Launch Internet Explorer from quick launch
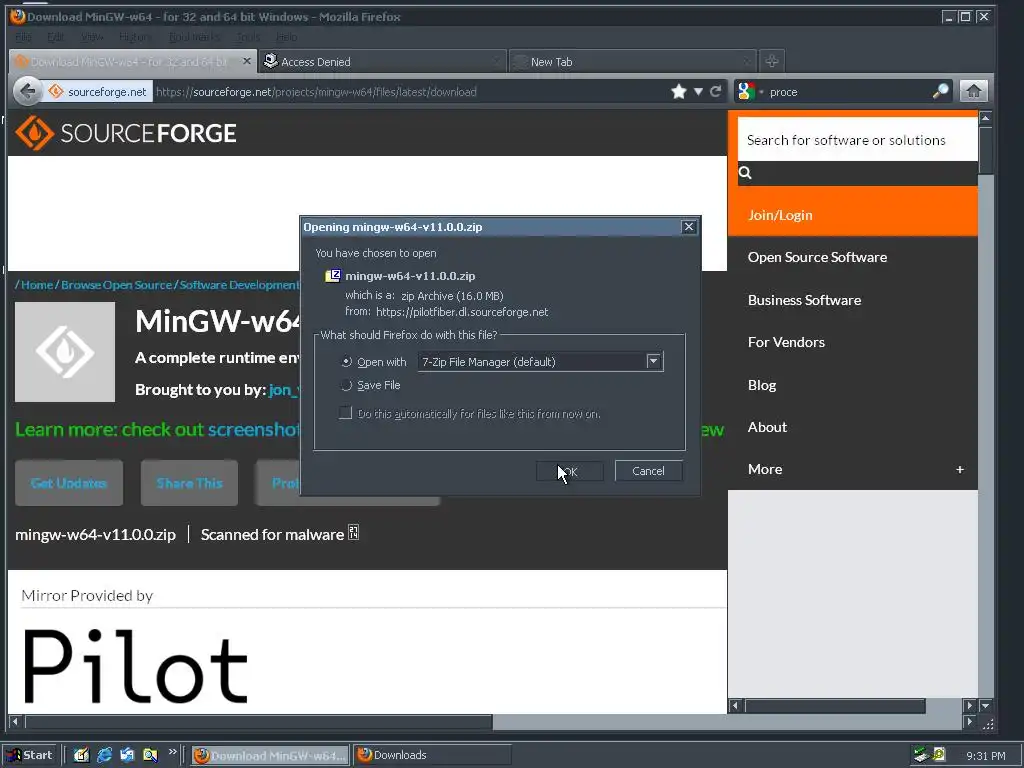The height and width of the screenshot is (768, 1024). [104, 755]
